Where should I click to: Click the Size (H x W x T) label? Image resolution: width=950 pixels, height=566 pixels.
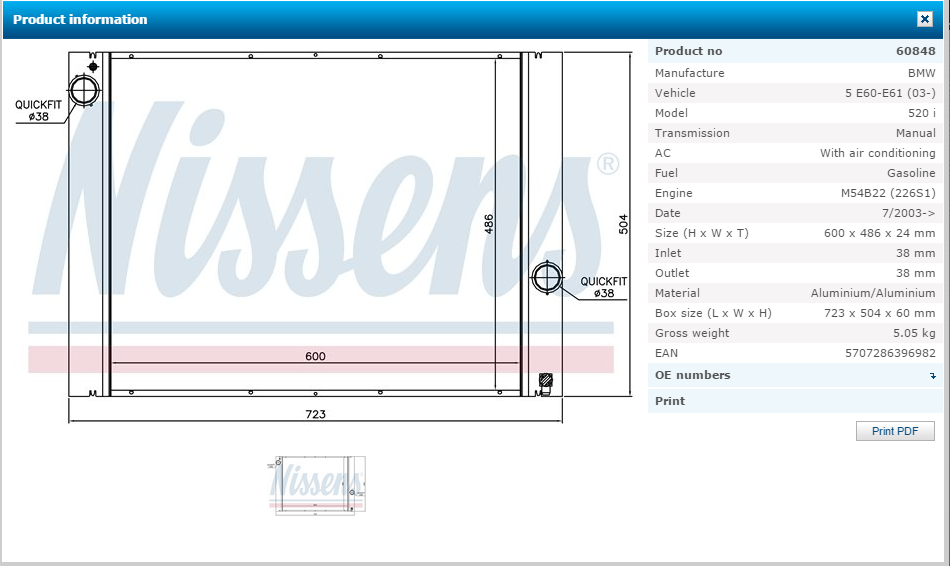[702, 233]
